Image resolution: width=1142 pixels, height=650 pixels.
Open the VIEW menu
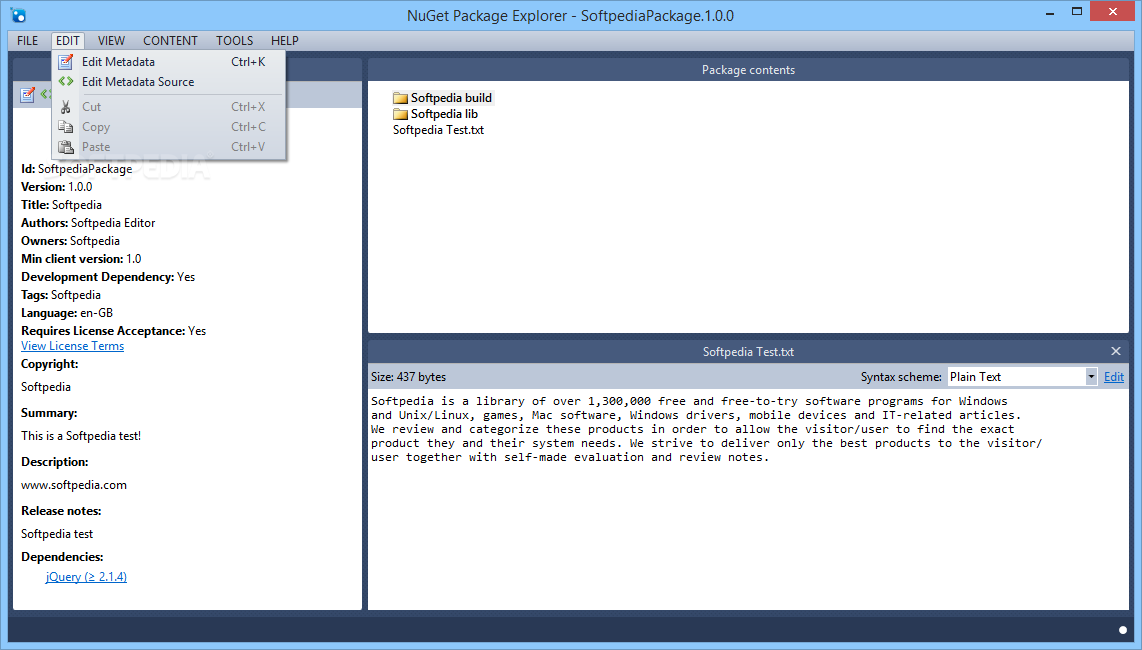pyautogui.click(x=111, y=41)
